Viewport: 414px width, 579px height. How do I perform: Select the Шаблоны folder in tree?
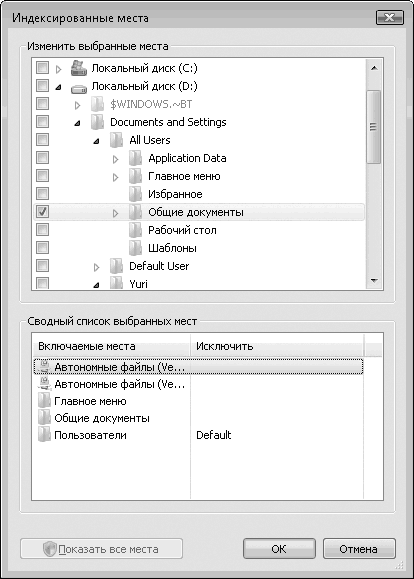coord(172,248)
